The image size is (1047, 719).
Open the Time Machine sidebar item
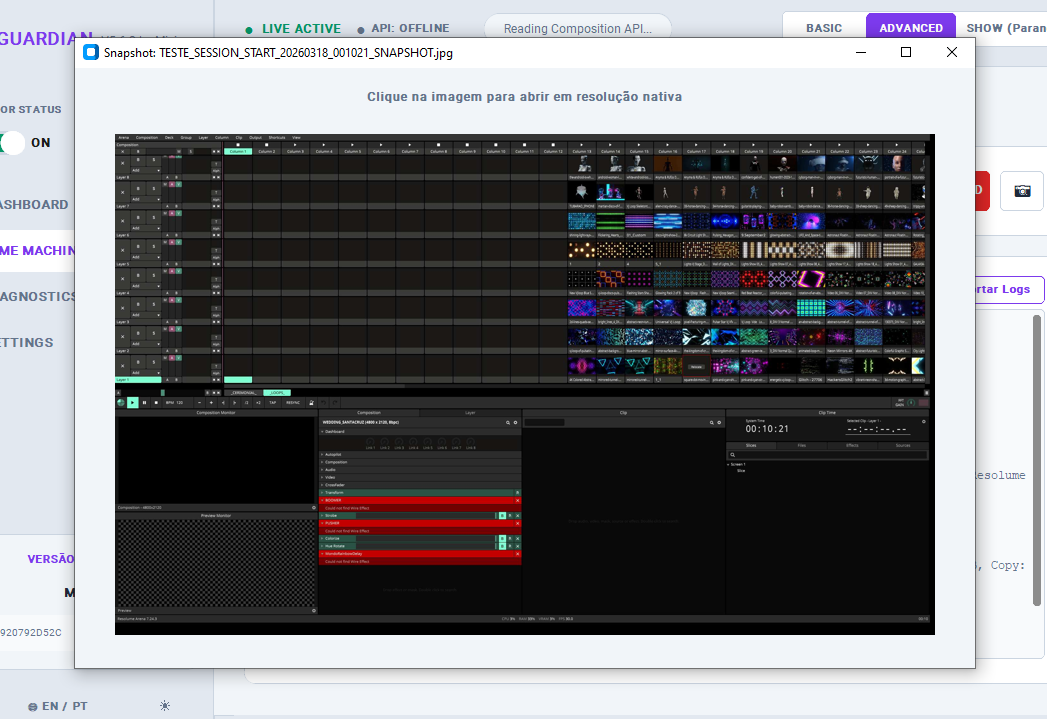pos(37,250)
